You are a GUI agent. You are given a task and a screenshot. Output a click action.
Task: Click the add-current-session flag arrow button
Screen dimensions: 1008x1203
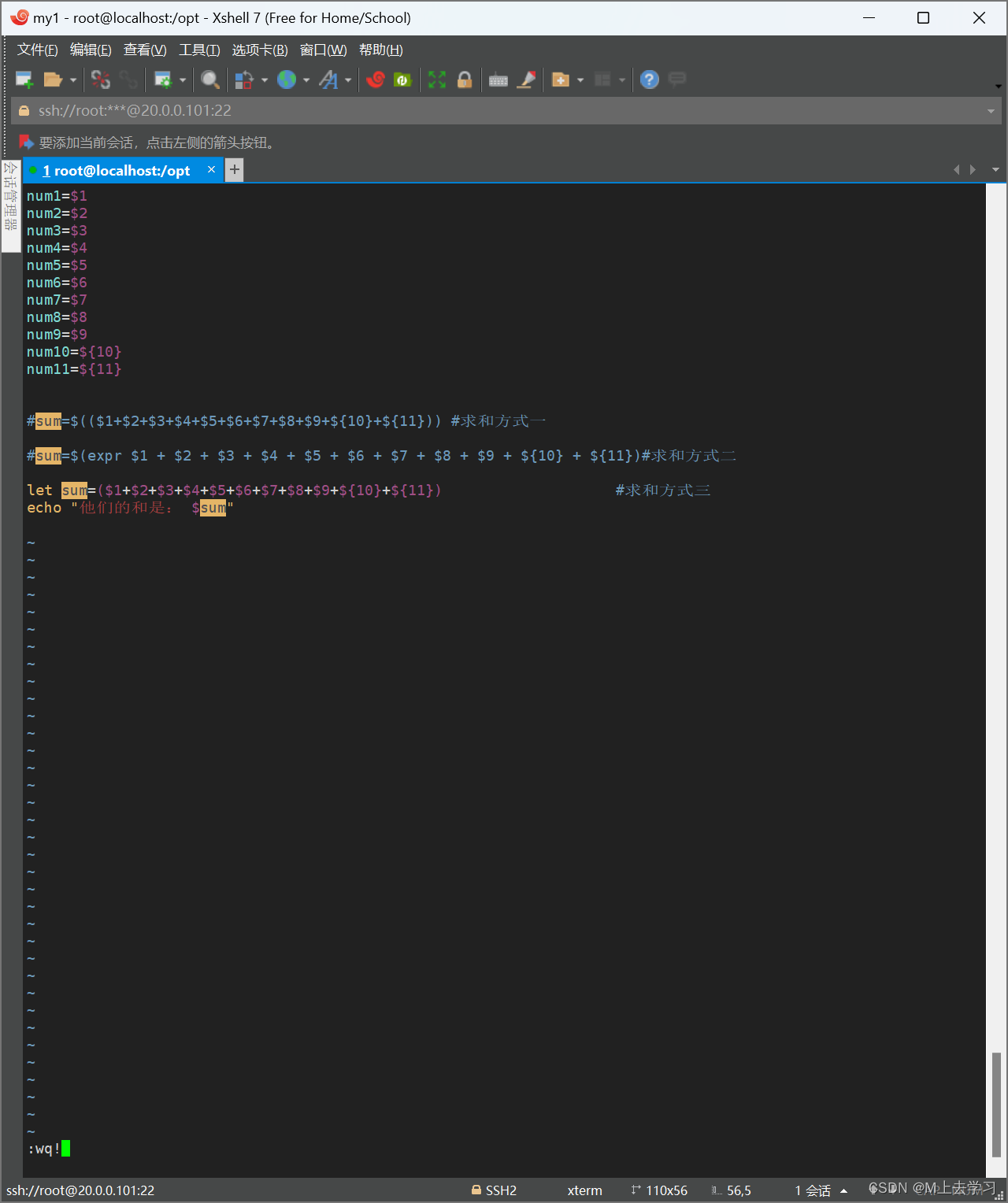(26, 143)
